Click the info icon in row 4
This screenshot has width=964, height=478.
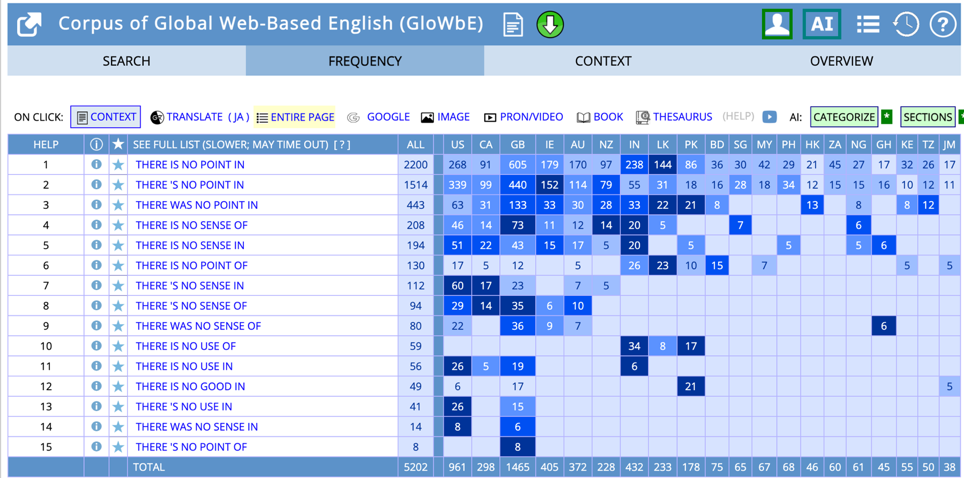coord(97,225)
